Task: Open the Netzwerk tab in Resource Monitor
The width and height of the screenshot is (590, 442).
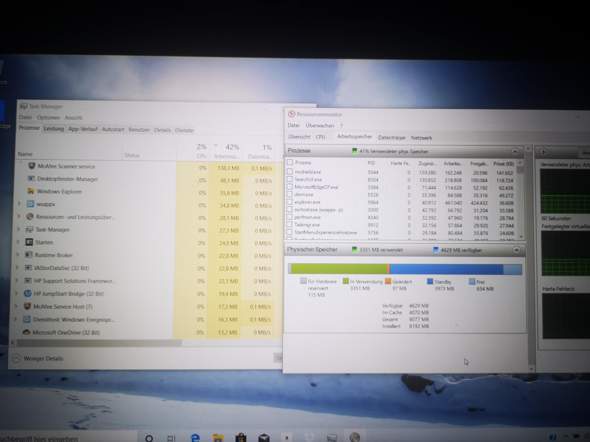Action: [x=421, y=138]
